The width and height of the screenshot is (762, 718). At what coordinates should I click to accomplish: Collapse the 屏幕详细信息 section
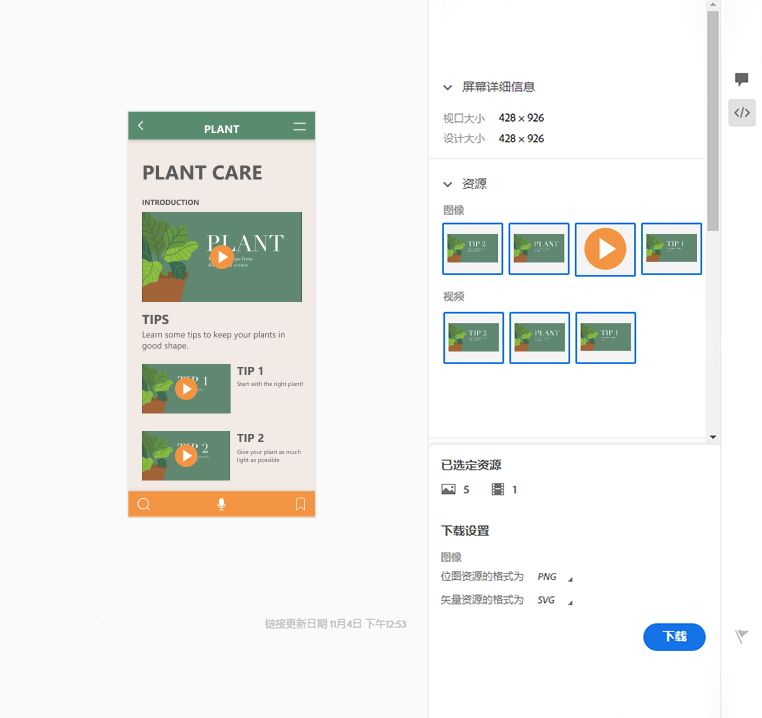[x=448, y=88]
